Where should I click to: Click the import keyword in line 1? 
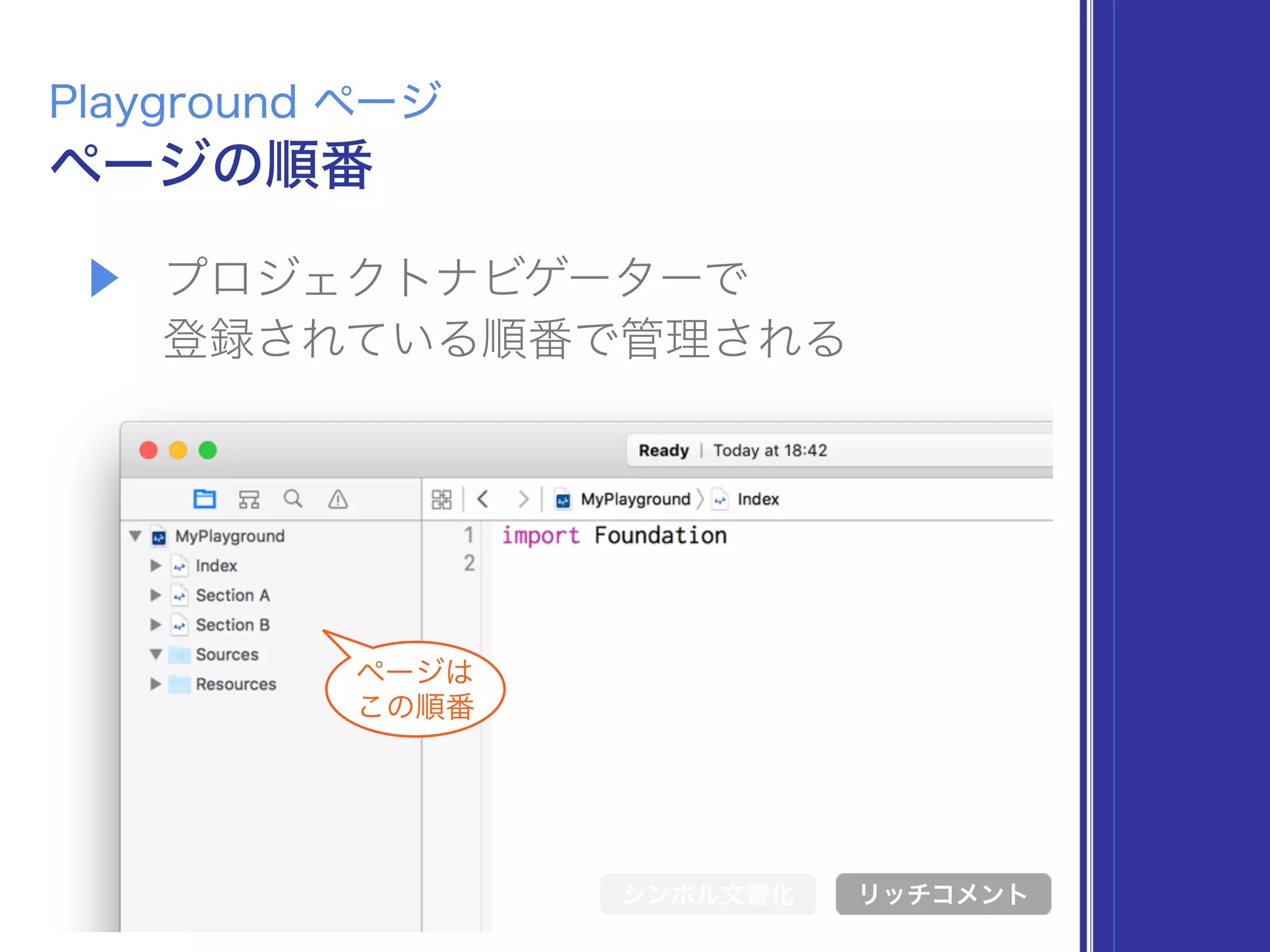tap(541, 536)
